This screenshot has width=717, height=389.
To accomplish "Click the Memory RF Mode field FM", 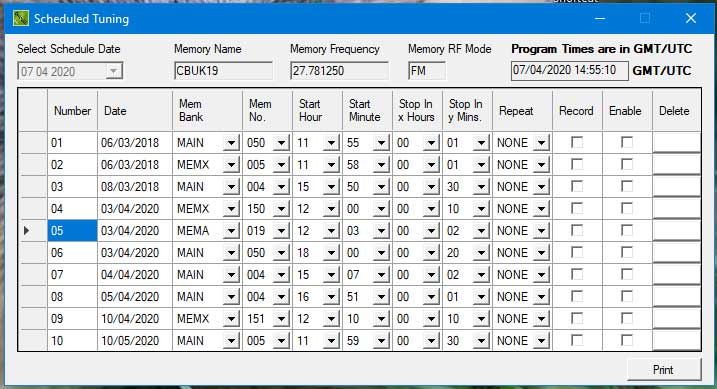I will coord(427,71).
